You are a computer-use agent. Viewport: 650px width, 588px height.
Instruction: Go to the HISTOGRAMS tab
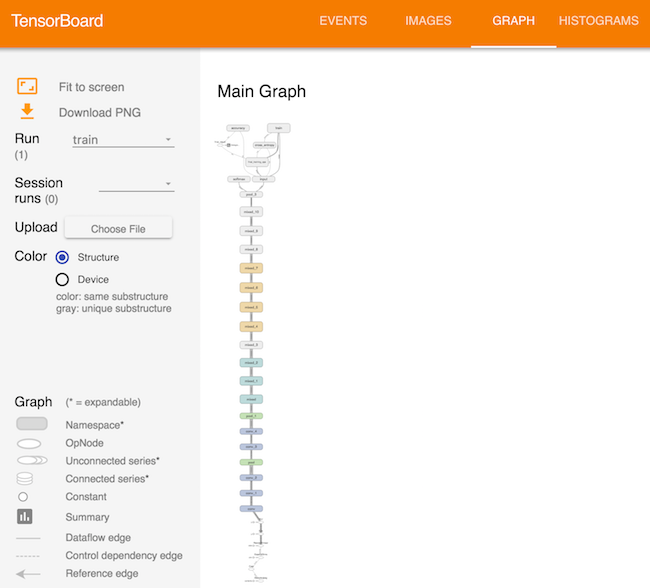pyautogui.click(x=599, y=21)
